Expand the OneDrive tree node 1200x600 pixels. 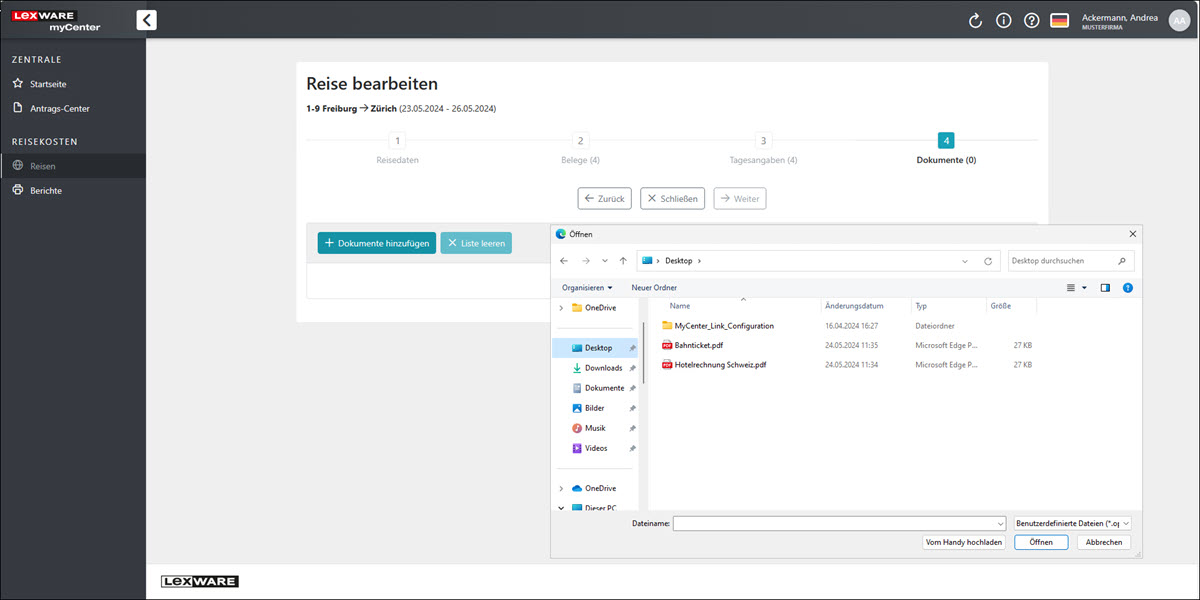[x=561, y=308]
